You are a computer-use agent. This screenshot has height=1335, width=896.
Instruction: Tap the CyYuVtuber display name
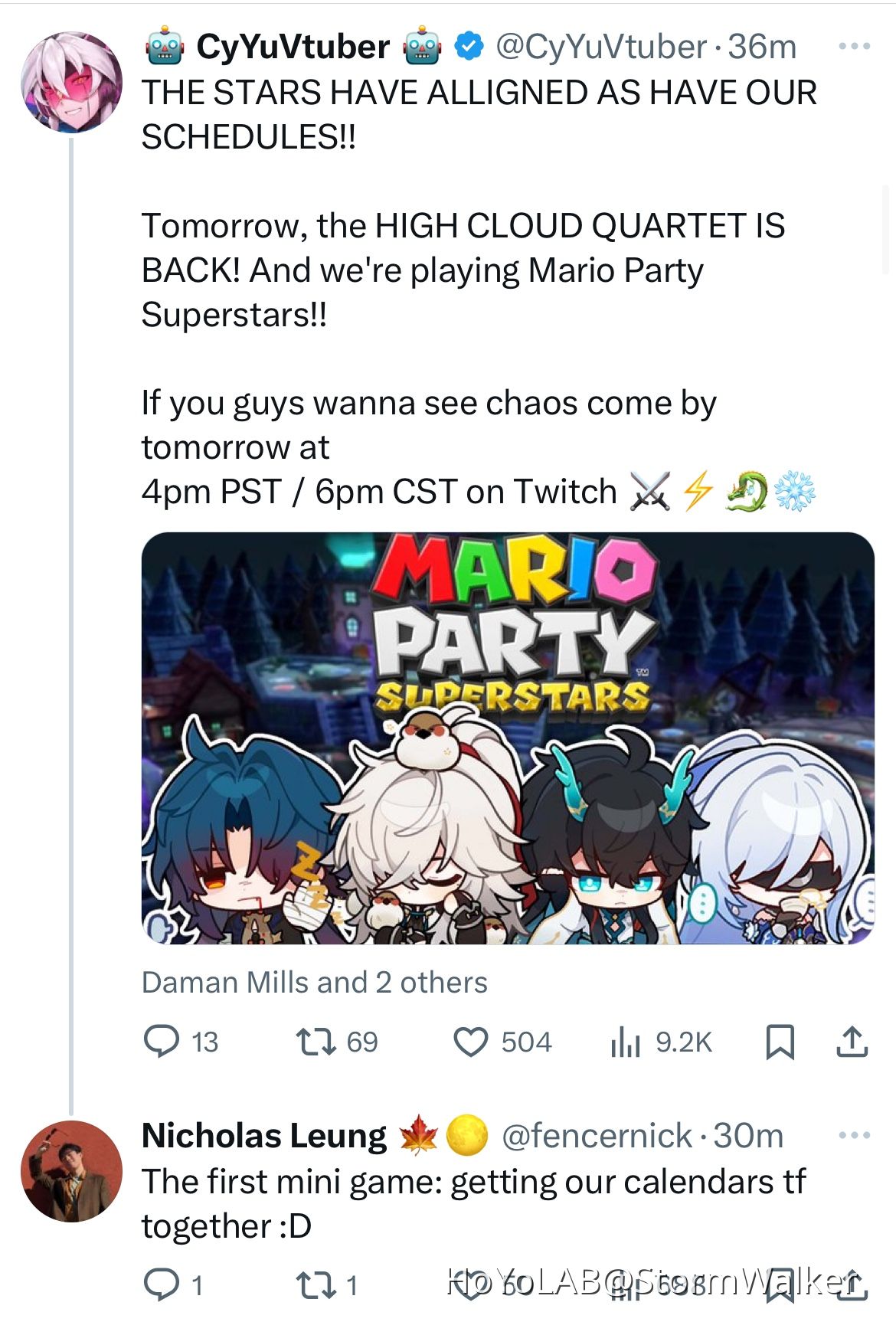[293, 47]
